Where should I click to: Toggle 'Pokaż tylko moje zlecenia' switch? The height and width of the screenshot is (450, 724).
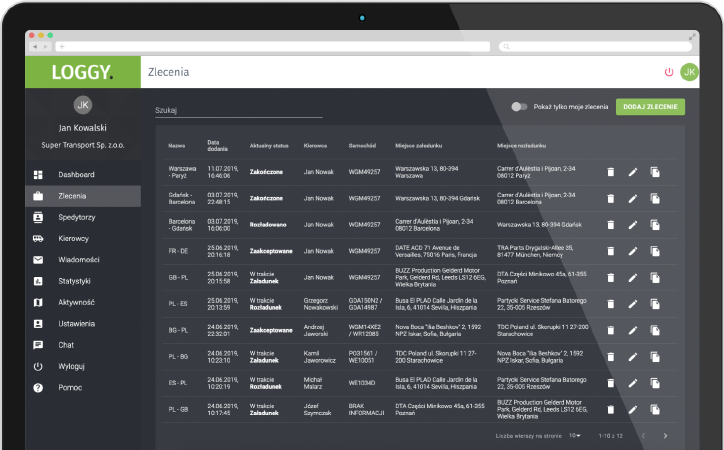tap(518, 106)
